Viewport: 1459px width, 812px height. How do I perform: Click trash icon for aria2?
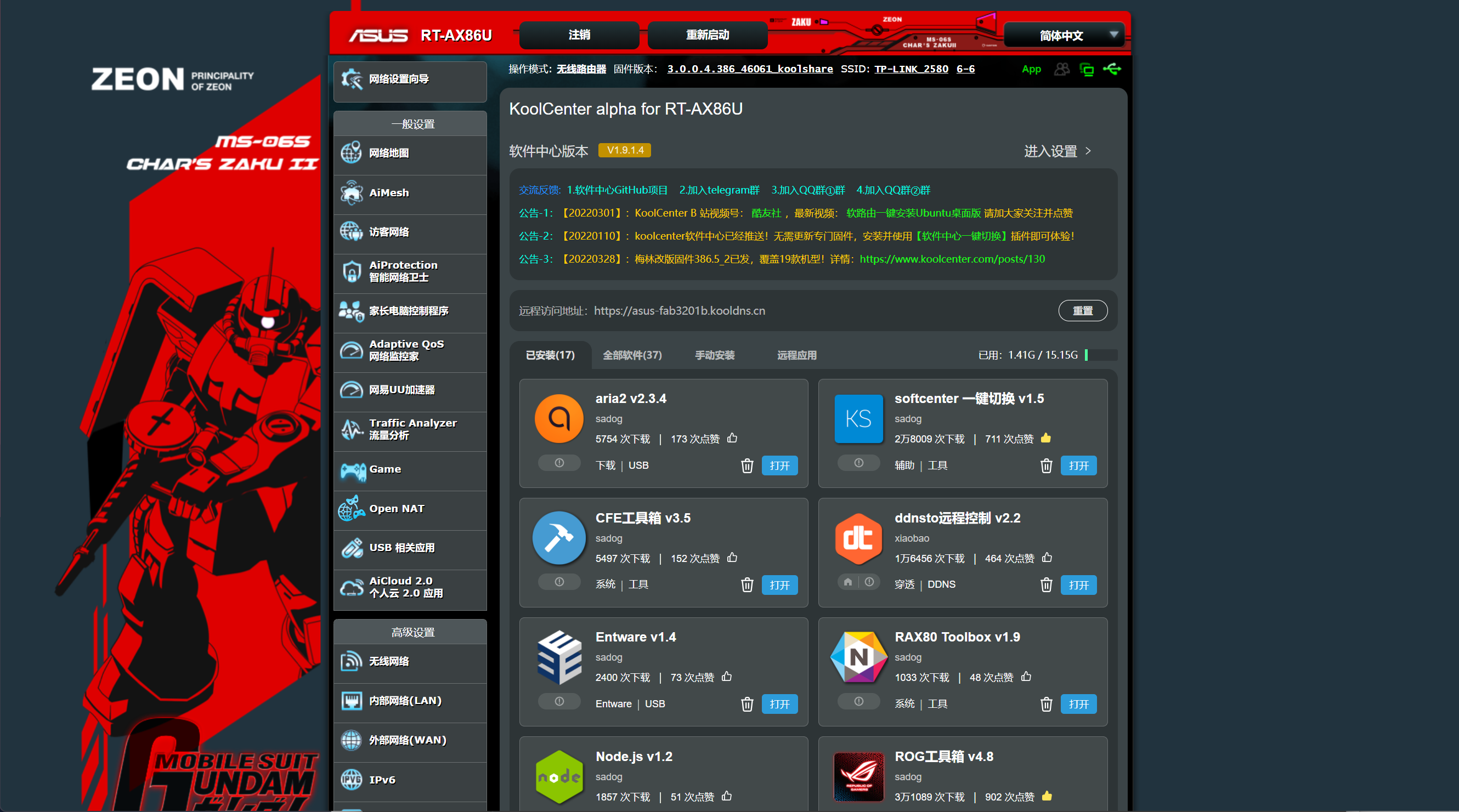pyautogui.click(x=747, y=465)
